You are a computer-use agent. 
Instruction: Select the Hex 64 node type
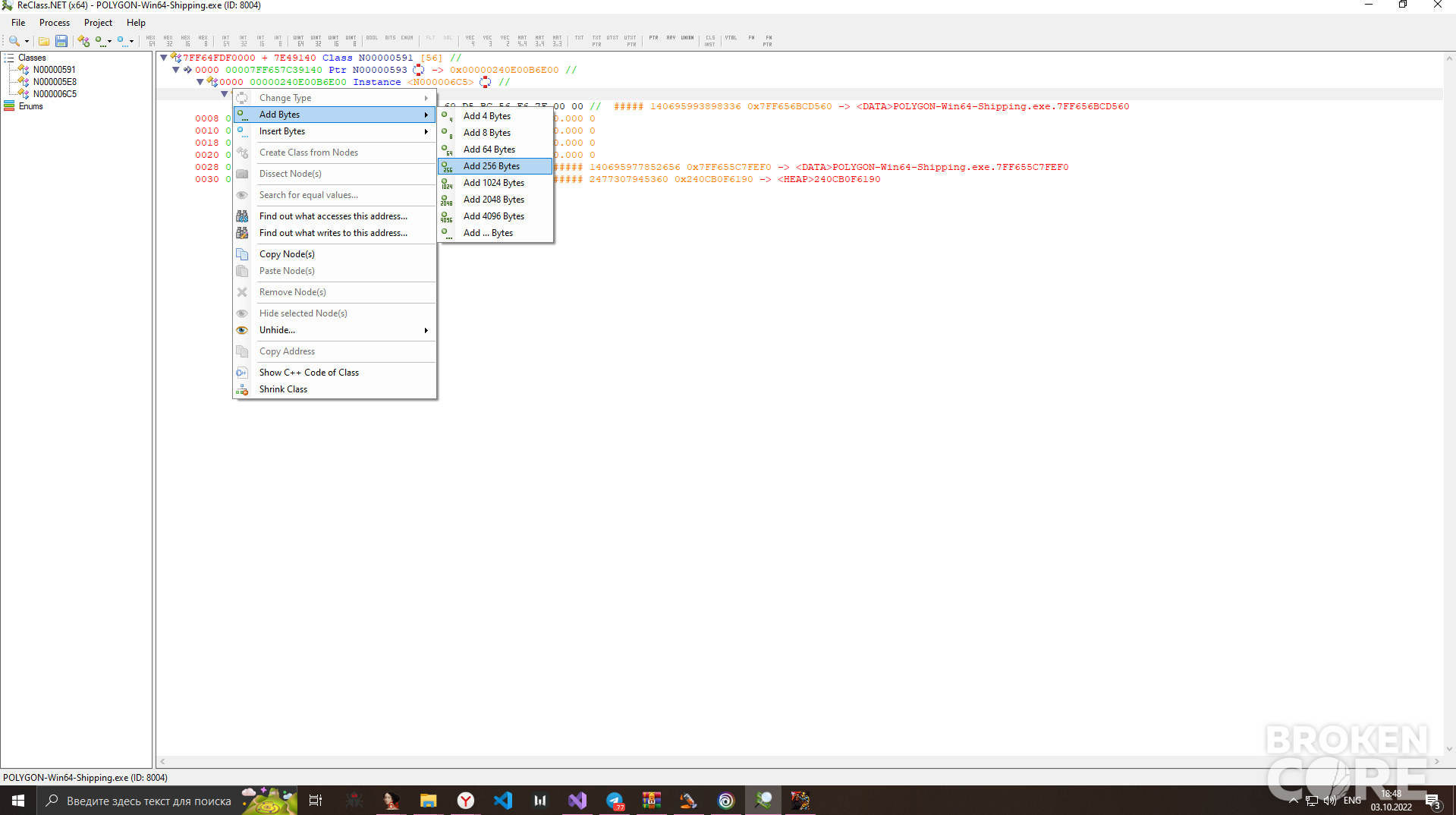[151, 40]
